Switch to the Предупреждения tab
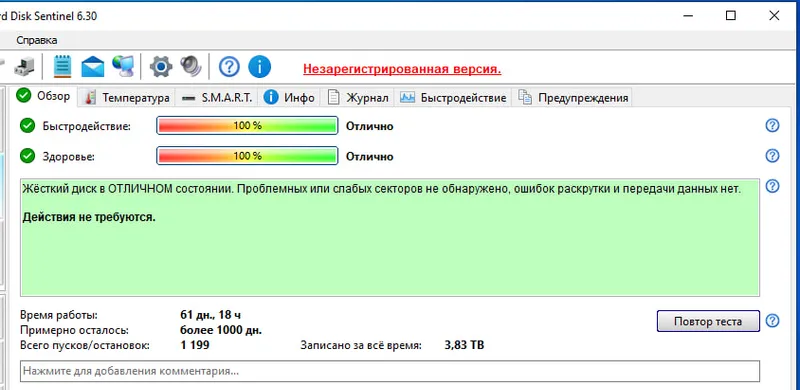Viewport: 800px width, 390px height. click(572, 98)
